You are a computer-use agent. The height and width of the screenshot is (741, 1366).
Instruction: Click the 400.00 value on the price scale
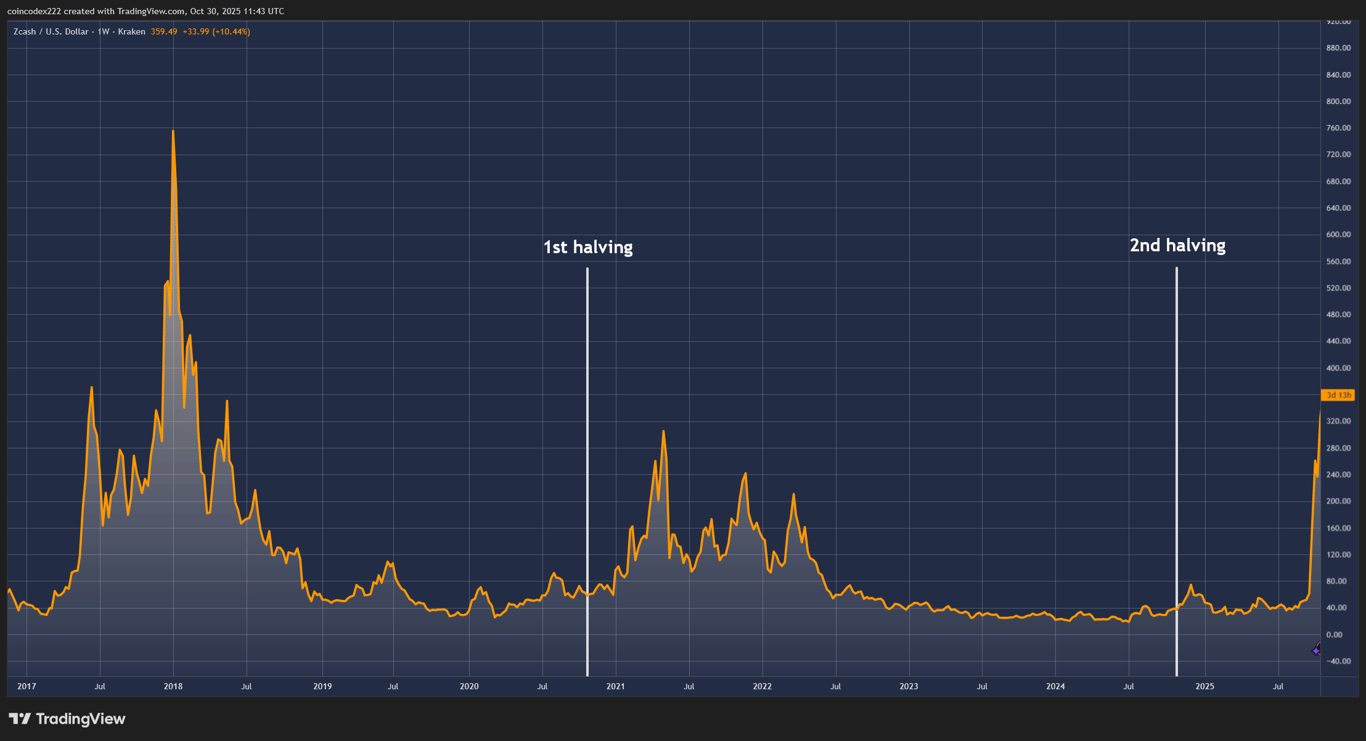pyautogui.click(x=1336, y=366)
